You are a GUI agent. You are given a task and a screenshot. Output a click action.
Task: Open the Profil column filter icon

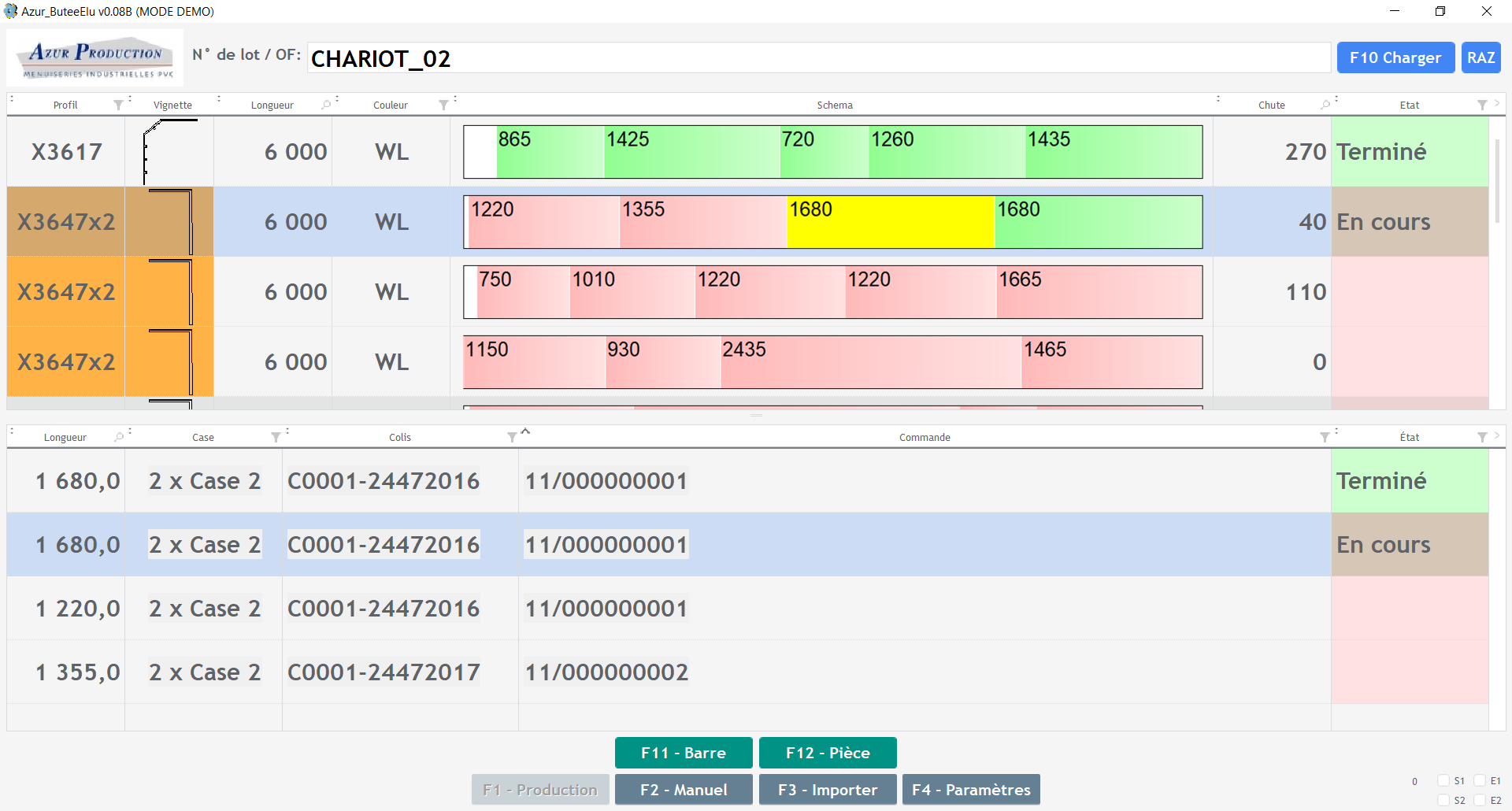118,106
